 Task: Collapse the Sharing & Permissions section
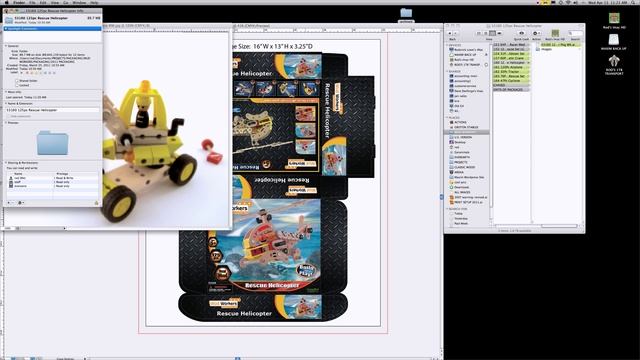pyautogui.click(x=6, y=163)
